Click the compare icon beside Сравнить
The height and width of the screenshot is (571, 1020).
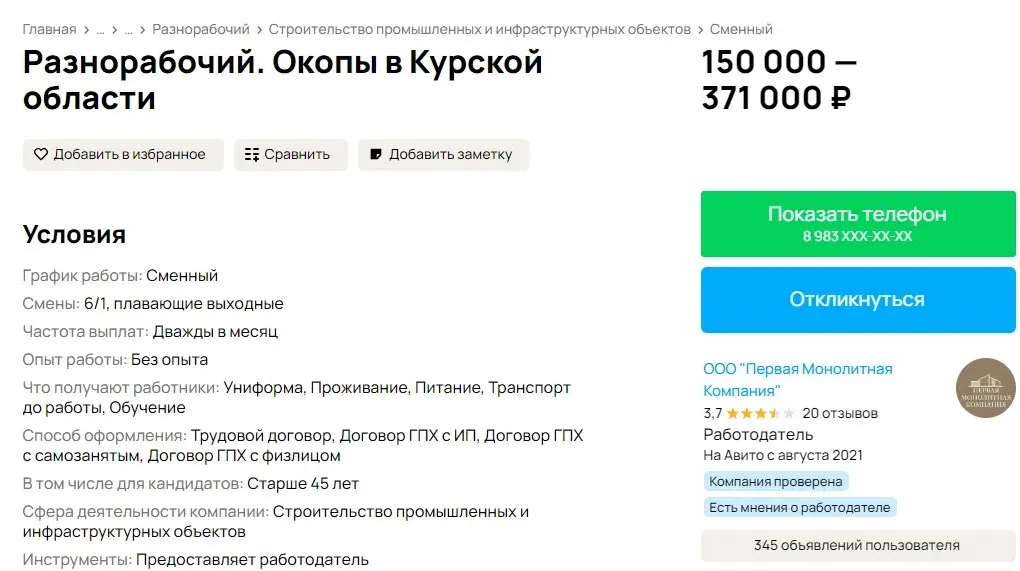[x=252, y=155]
